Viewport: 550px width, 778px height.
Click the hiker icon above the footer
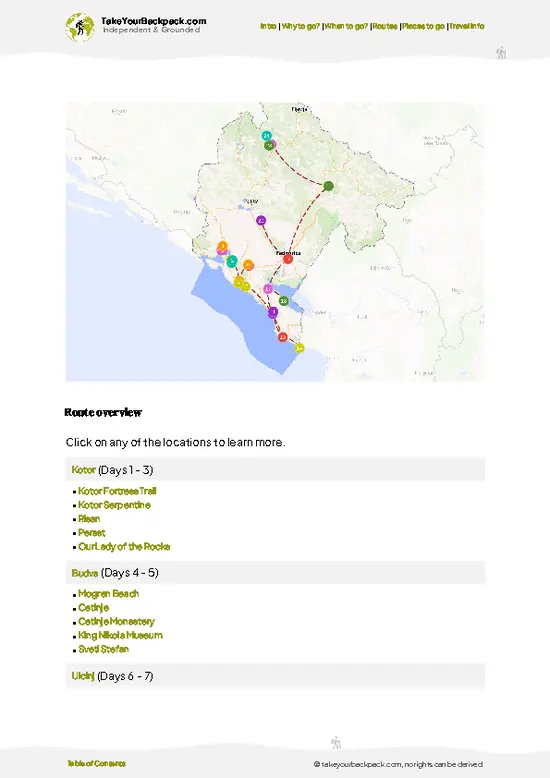tap(336, 743)
